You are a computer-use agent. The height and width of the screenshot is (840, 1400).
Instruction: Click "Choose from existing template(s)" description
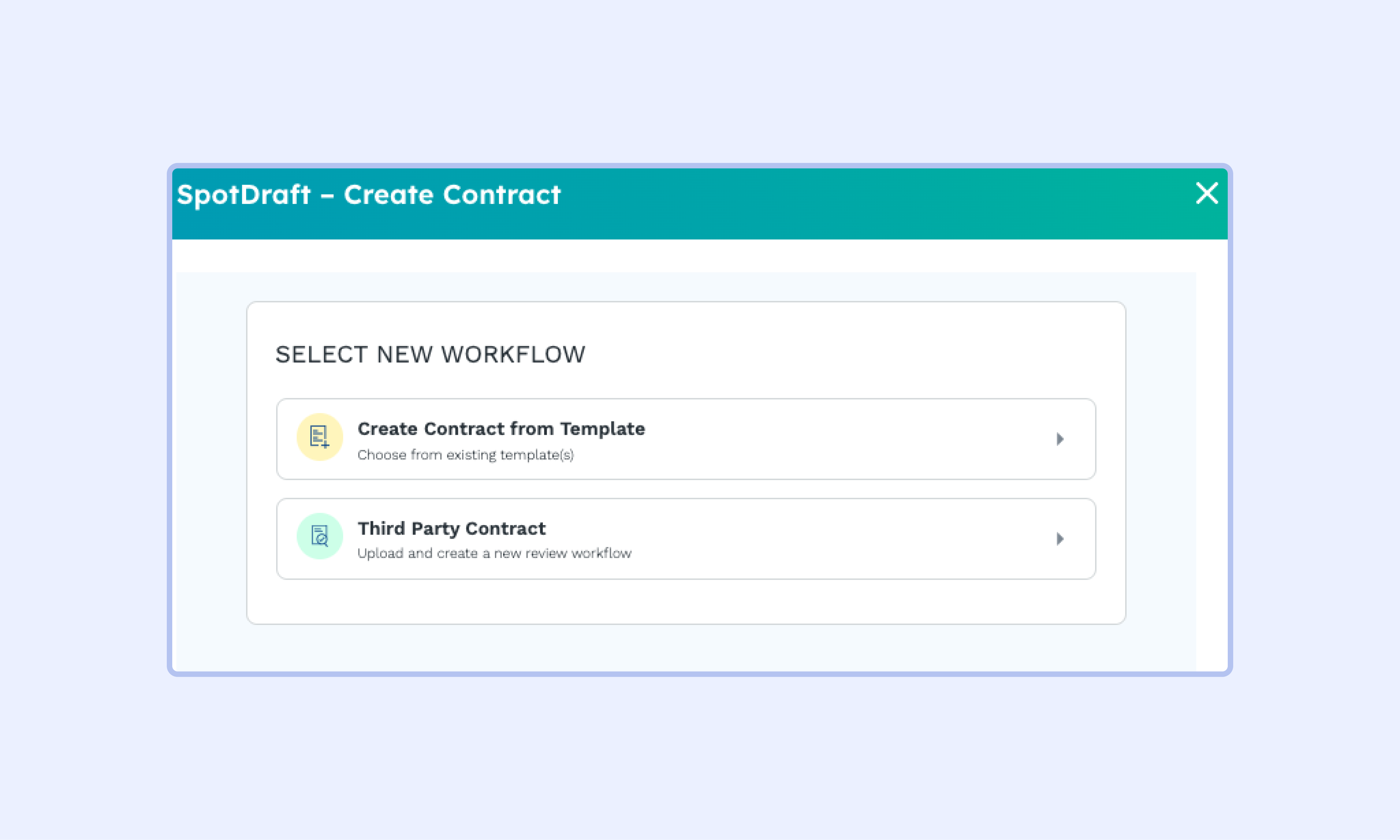(x=465, y=455)
